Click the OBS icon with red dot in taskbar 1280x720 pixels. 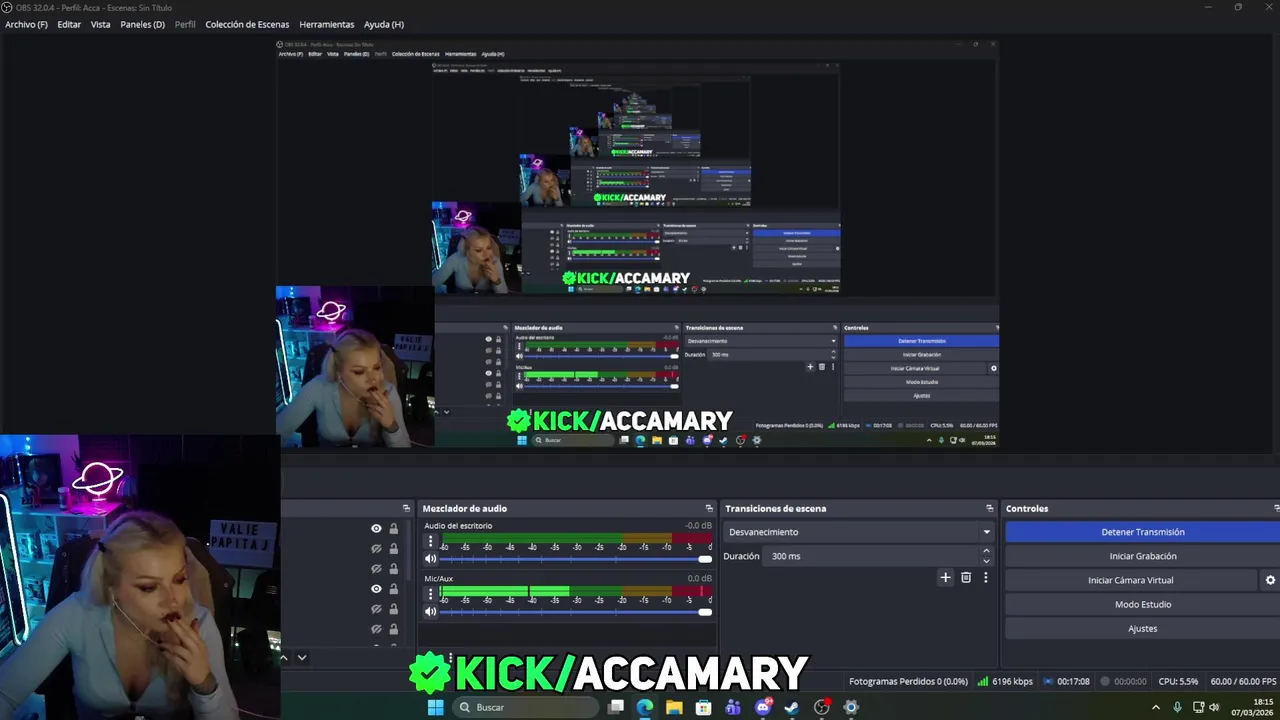tap(822, 707)
